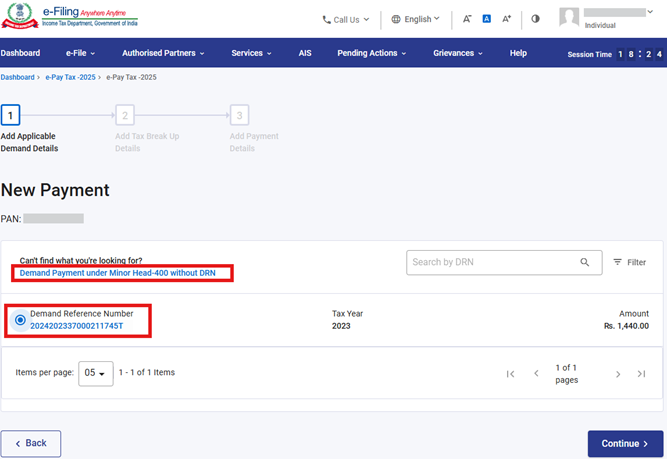Reset to default font size A icon
Viewport: 667px width, 459px height.
(487, 19)
